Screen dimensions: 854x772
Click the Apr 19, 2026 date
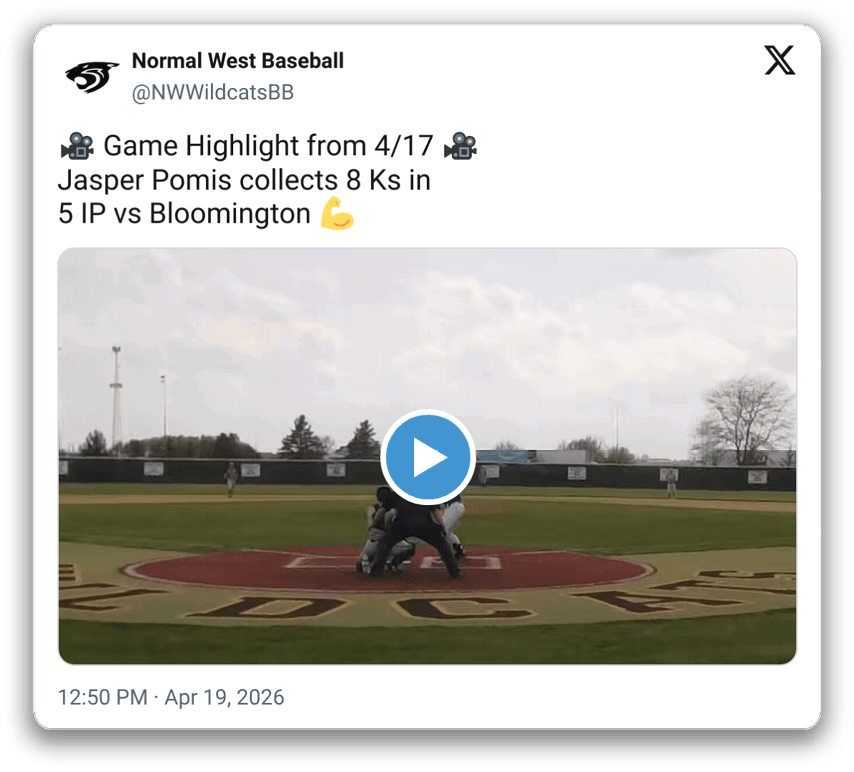pos(224,697)
